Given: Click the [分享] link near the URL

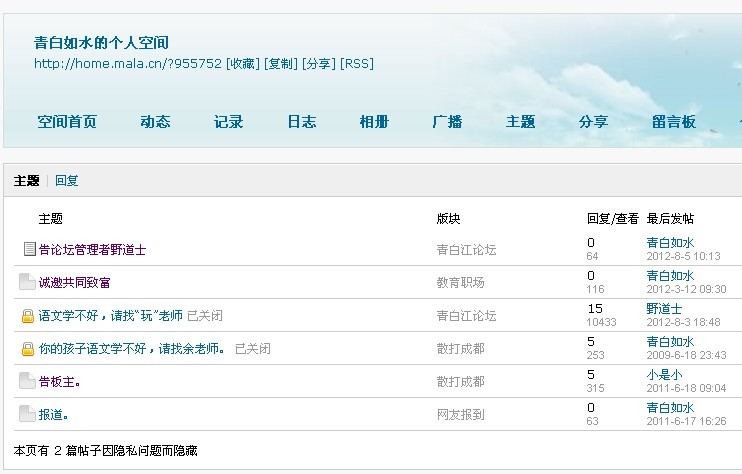Looking at the screenshot, I should (318, 64).
